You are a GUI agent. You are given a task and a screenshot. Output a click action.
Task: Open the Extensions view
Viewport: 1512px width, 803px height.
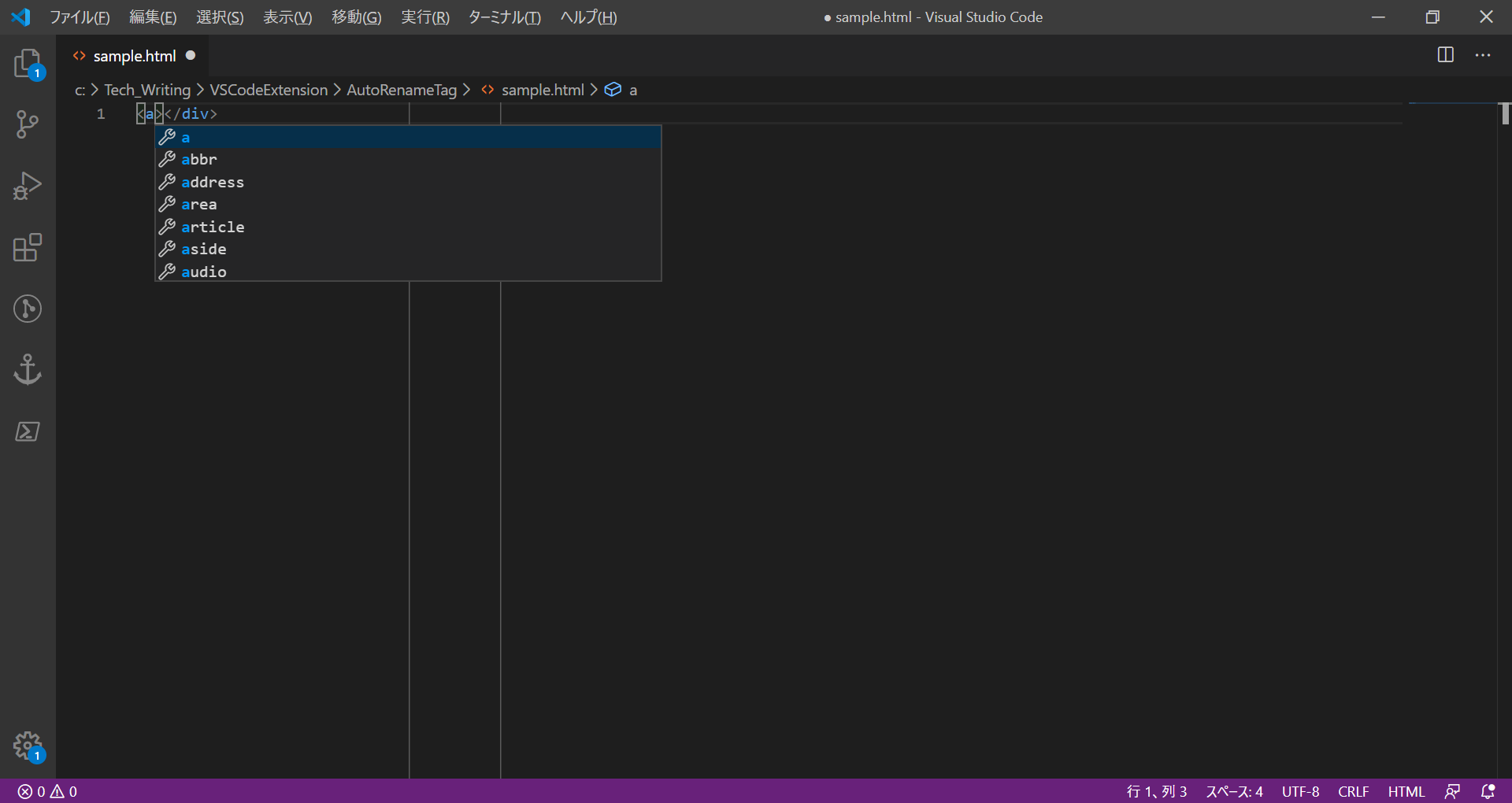28,248
